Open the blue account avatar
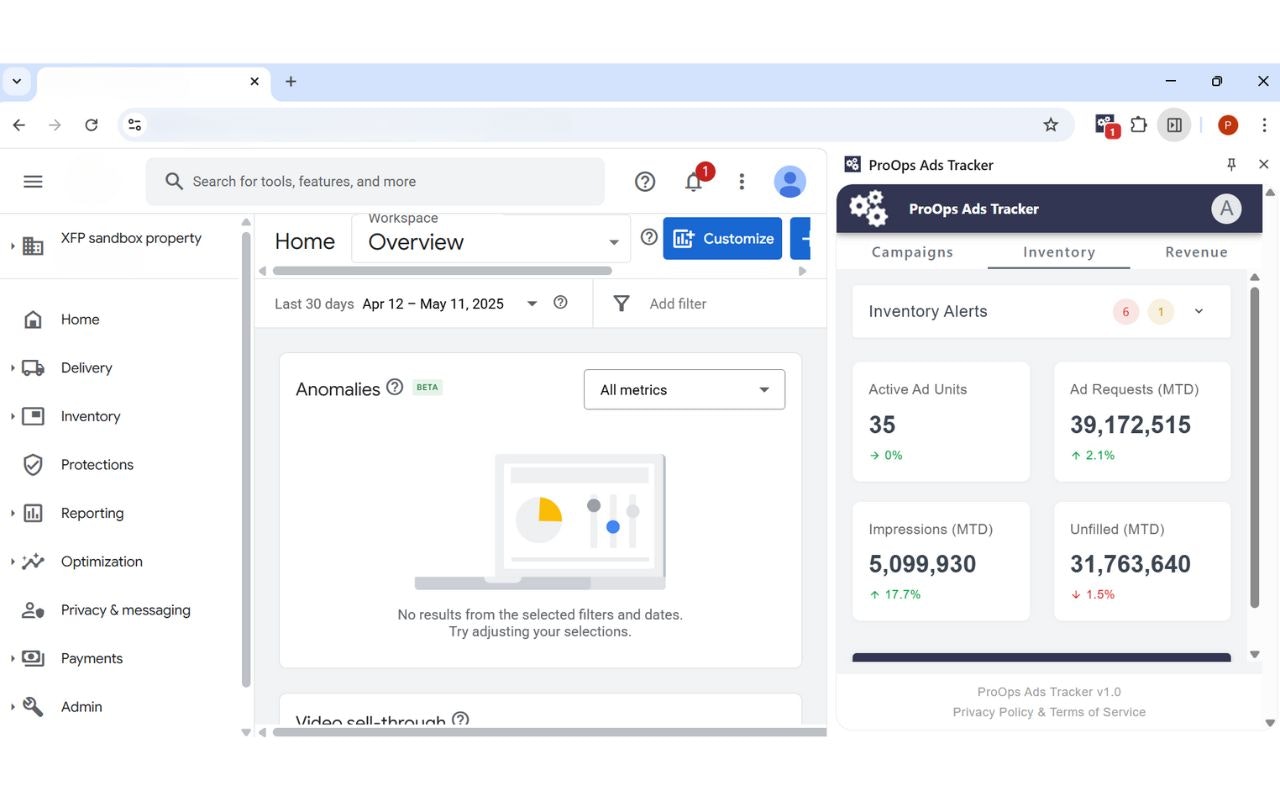 (790, 181)
